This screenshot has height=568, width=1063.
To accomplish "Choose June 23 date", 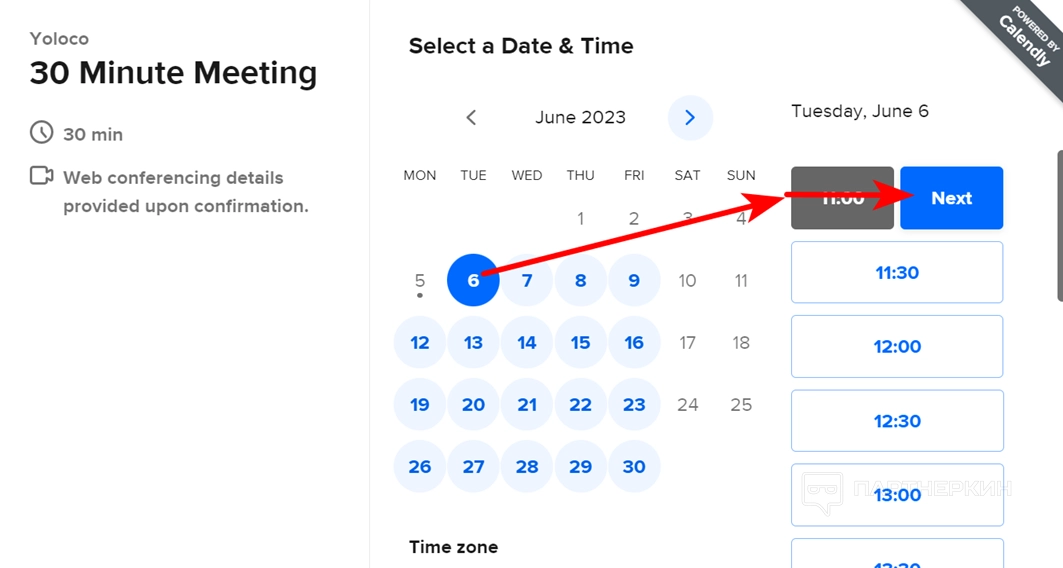I will pyautogui.click(x=634, y=405).
